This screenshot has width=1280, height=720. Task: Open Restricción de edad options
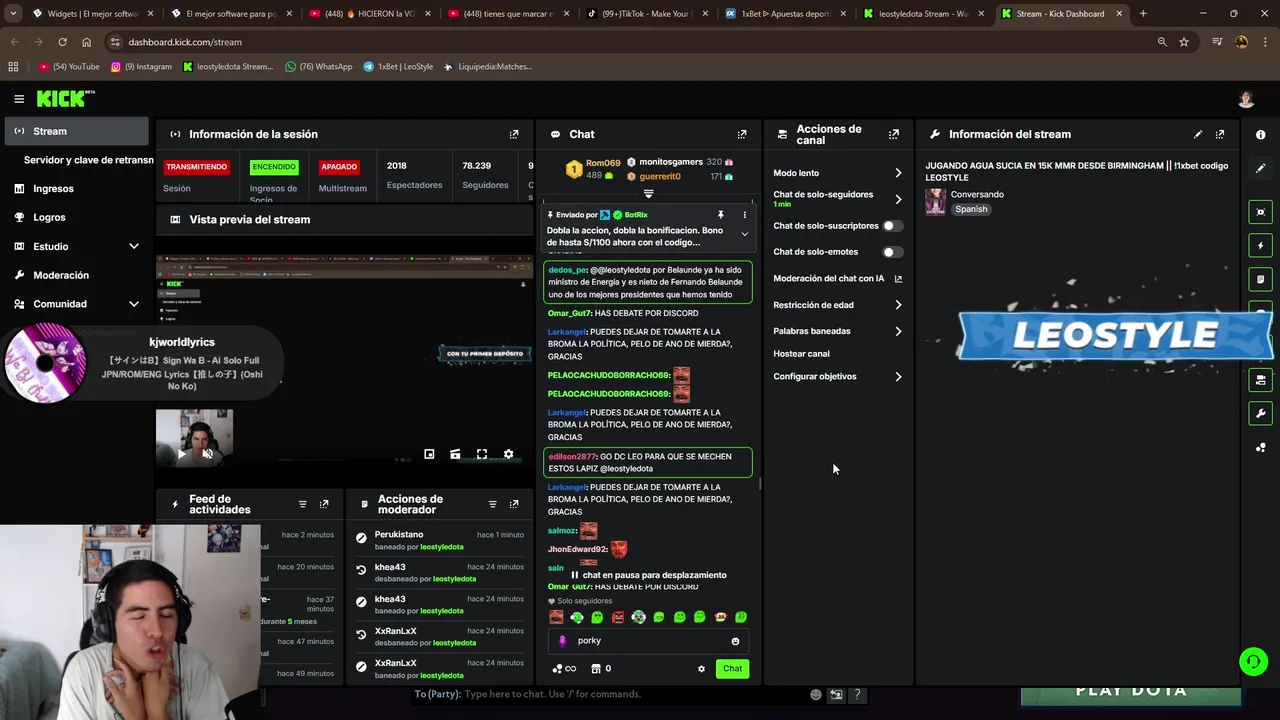(x=838, y=305)
